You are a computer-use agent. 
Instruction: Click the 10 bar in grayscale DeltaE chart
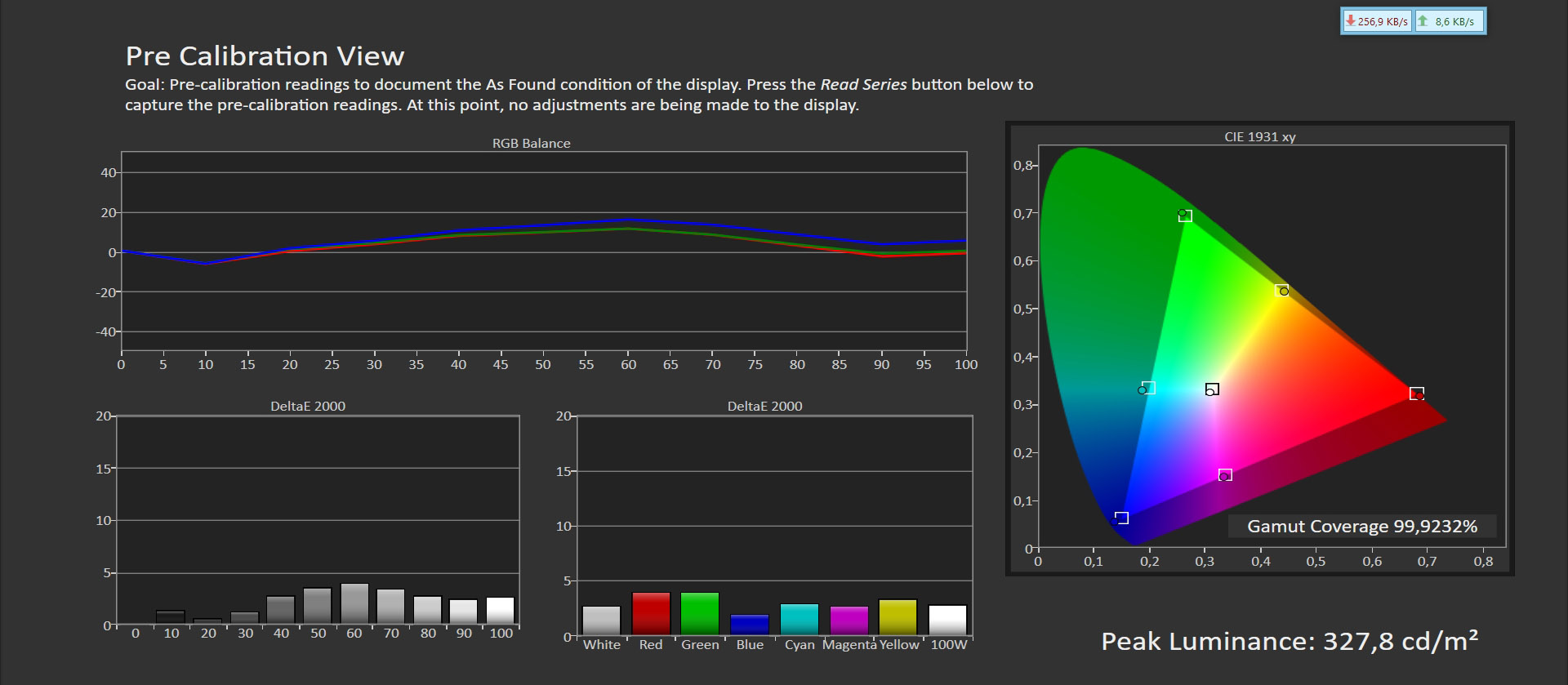pyautogui.click(x=171, y=617)
